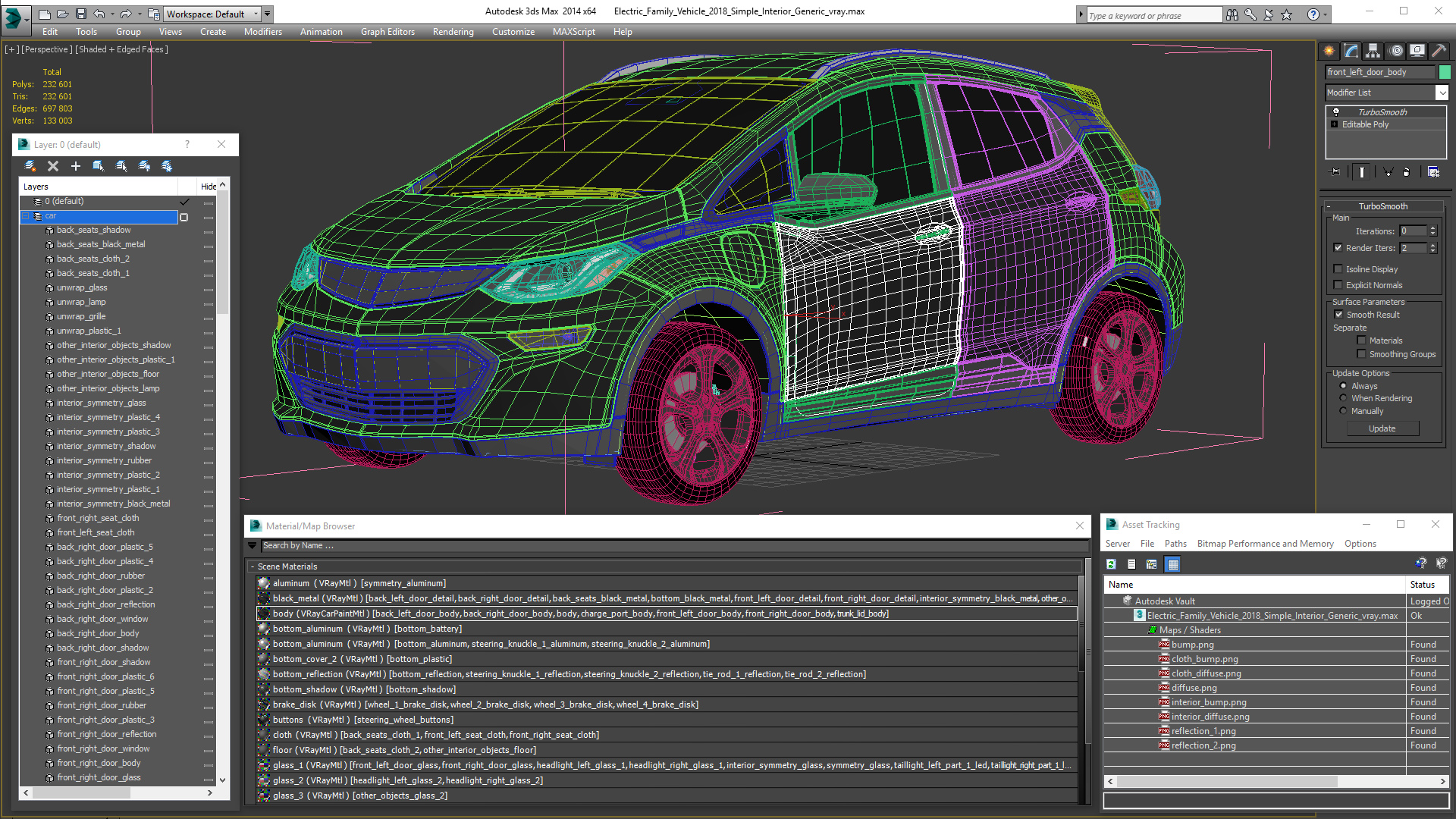Open the Motion panel tab
Image resolution: width=1456 pixels, height=819 pixels.
pos(1395,51)
